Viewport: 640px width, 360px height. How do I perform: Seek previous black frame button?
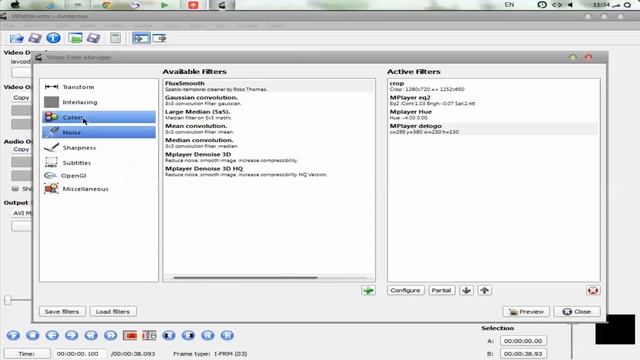tap(169, 336)
